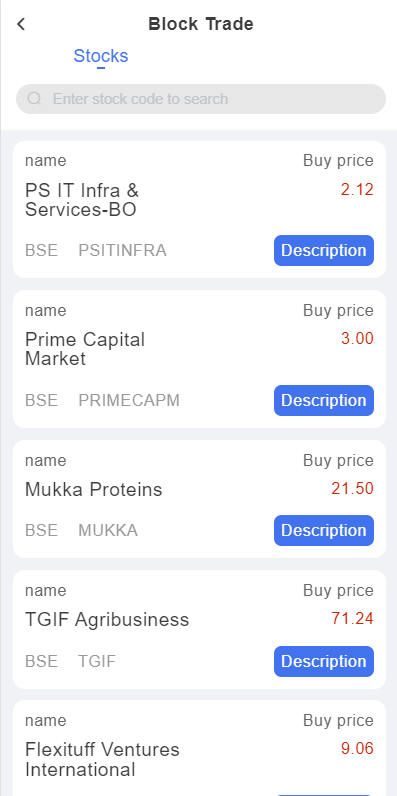
Task: Open Description for PS IT Infra & Services-BO
Action: (x=324, y=250)
